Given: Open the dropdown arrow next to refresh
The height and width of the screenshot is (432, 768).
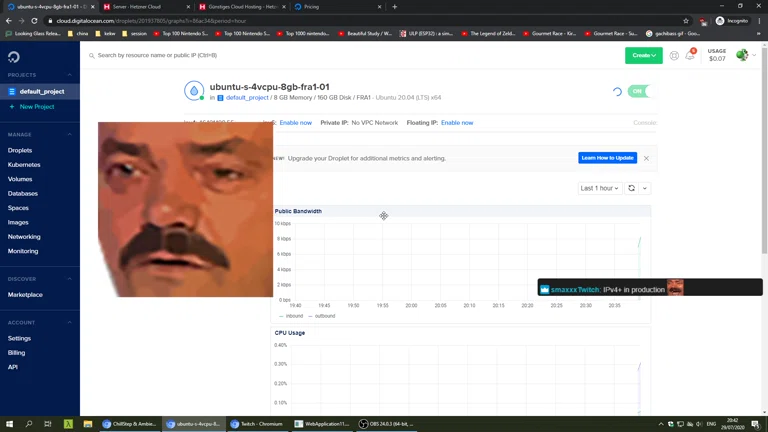Looking at the screenshot, I should click(645, 188).
